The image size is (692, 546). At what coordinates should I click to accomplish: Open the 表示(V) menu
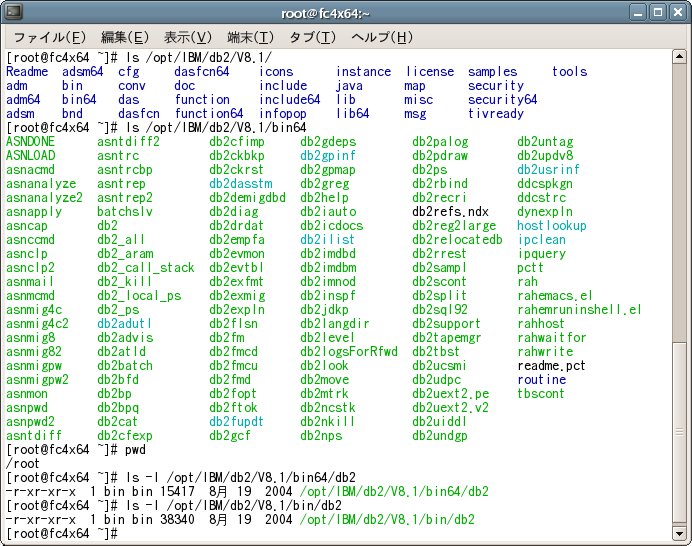[188, 38]
